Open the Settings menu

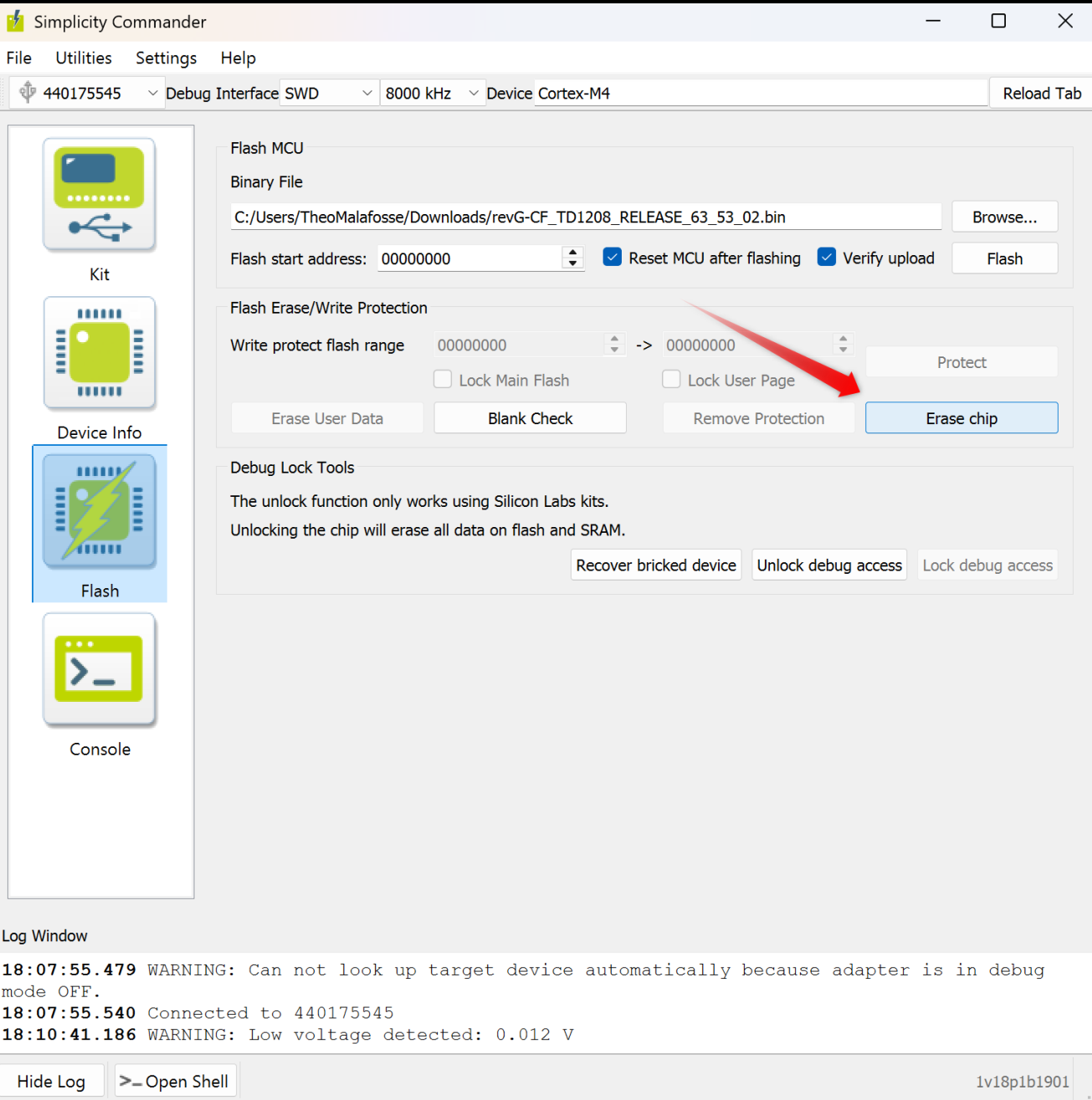click(x=166, y=58)
